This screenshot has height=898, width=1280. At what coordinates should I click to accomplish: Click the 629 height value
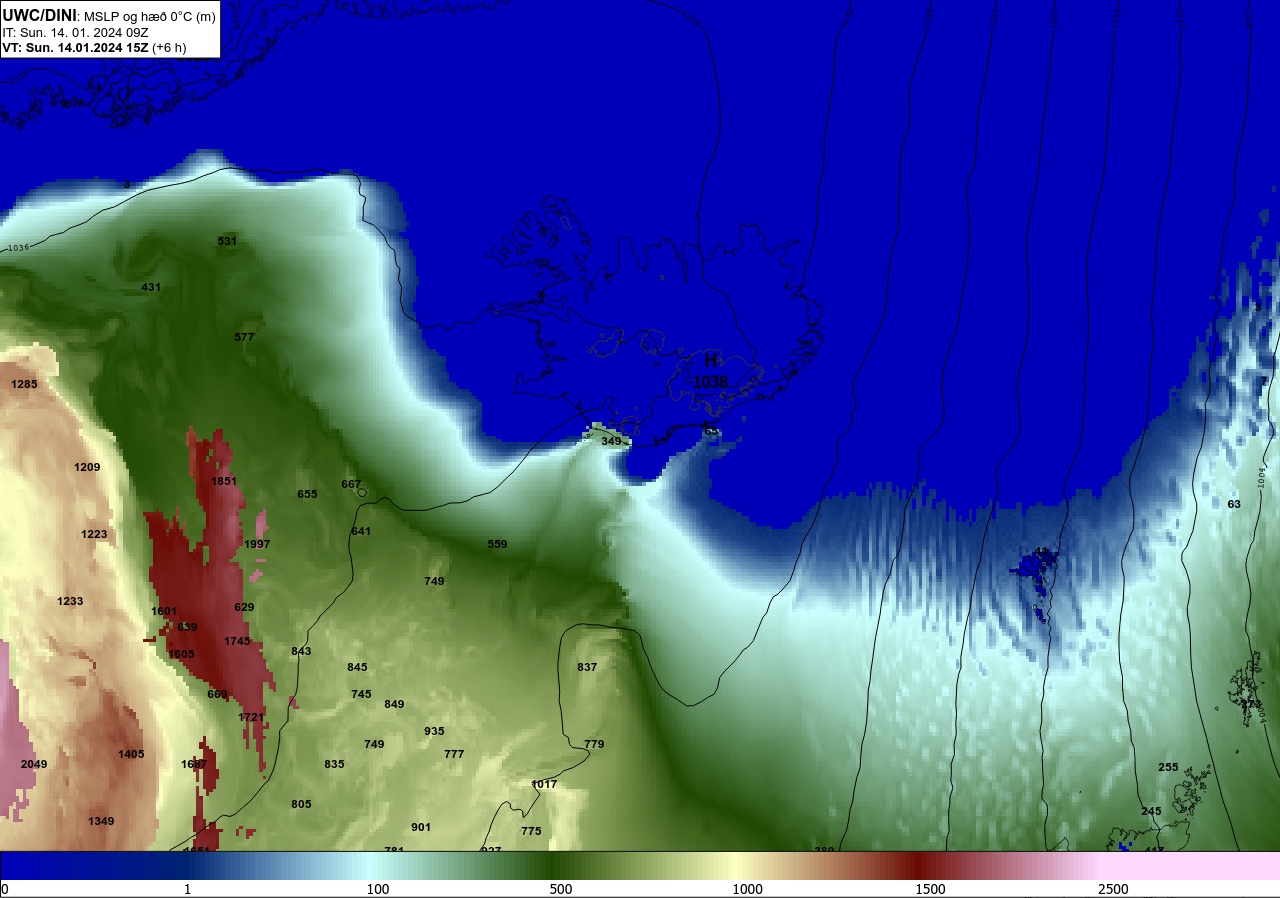tap(244, 607)
